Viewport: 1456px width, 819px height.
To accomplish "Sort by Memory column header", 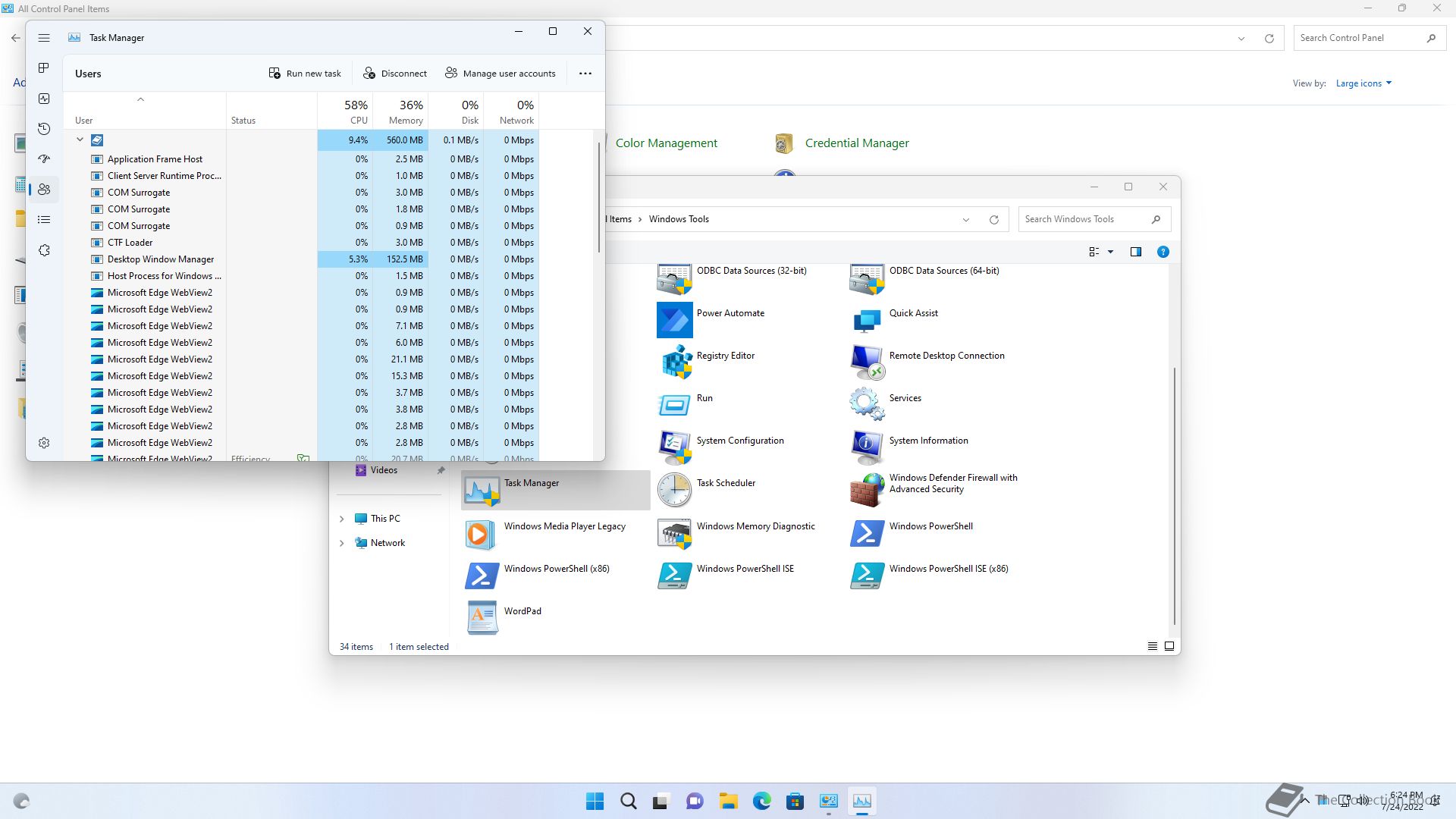I will [400, 111].
